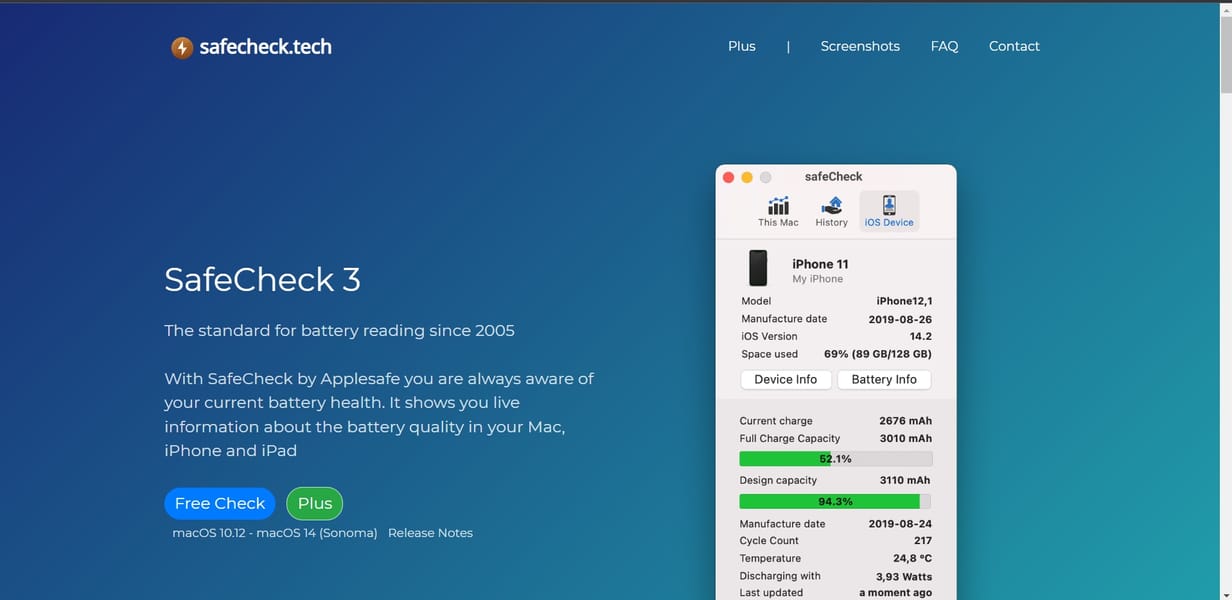Click the safeCheck window title
Screen dimensions: 1232x600
tap(833, 177)
